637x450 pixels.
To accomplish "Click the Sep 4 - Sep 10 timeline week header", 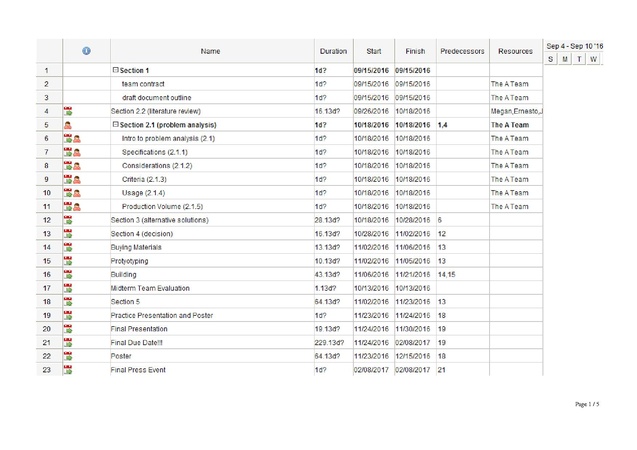I will pyautogui.click(x=574, y=46).
